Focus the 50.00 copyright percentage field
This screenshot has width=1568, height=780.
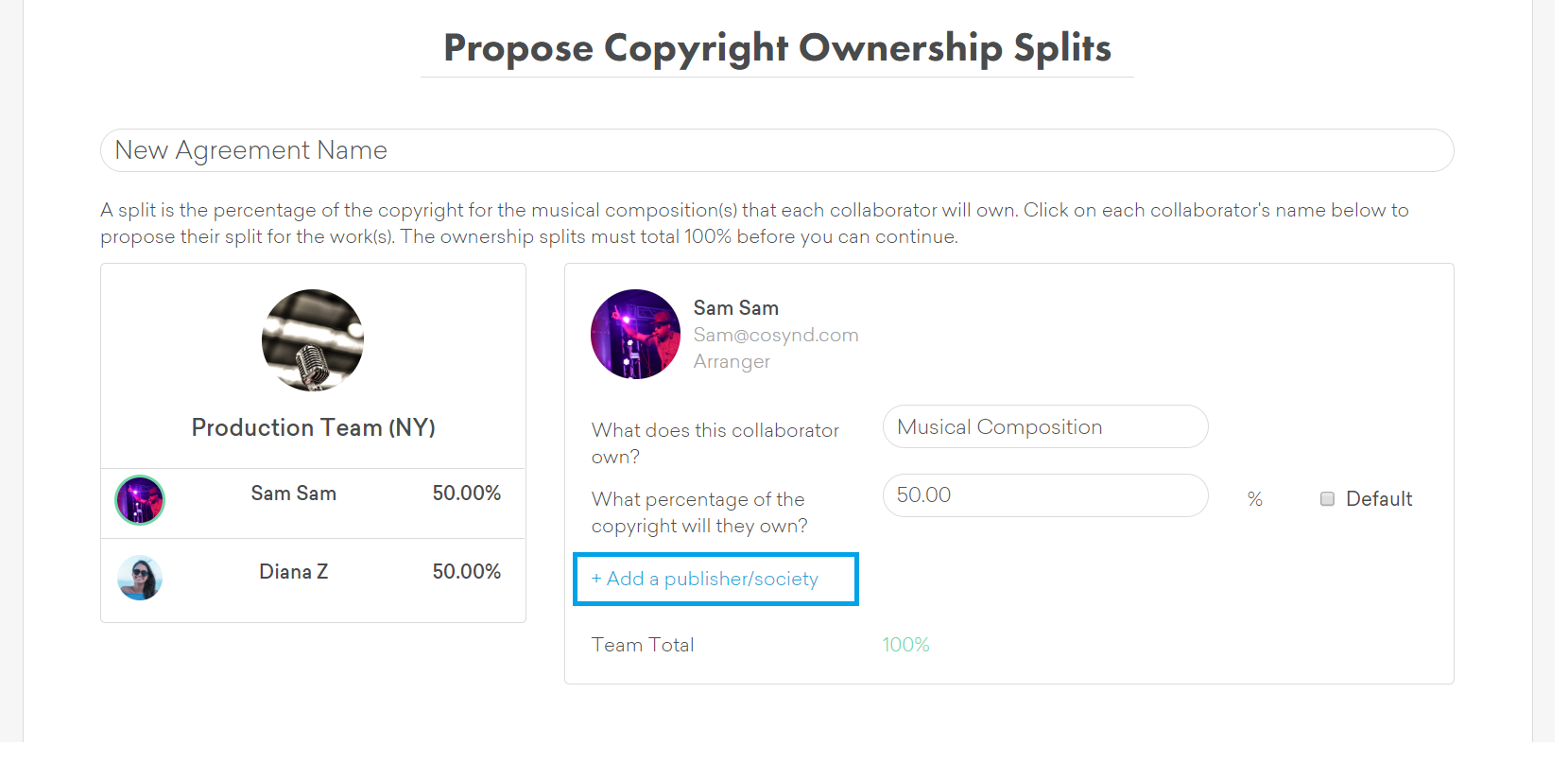click(x=1044, y=495)
